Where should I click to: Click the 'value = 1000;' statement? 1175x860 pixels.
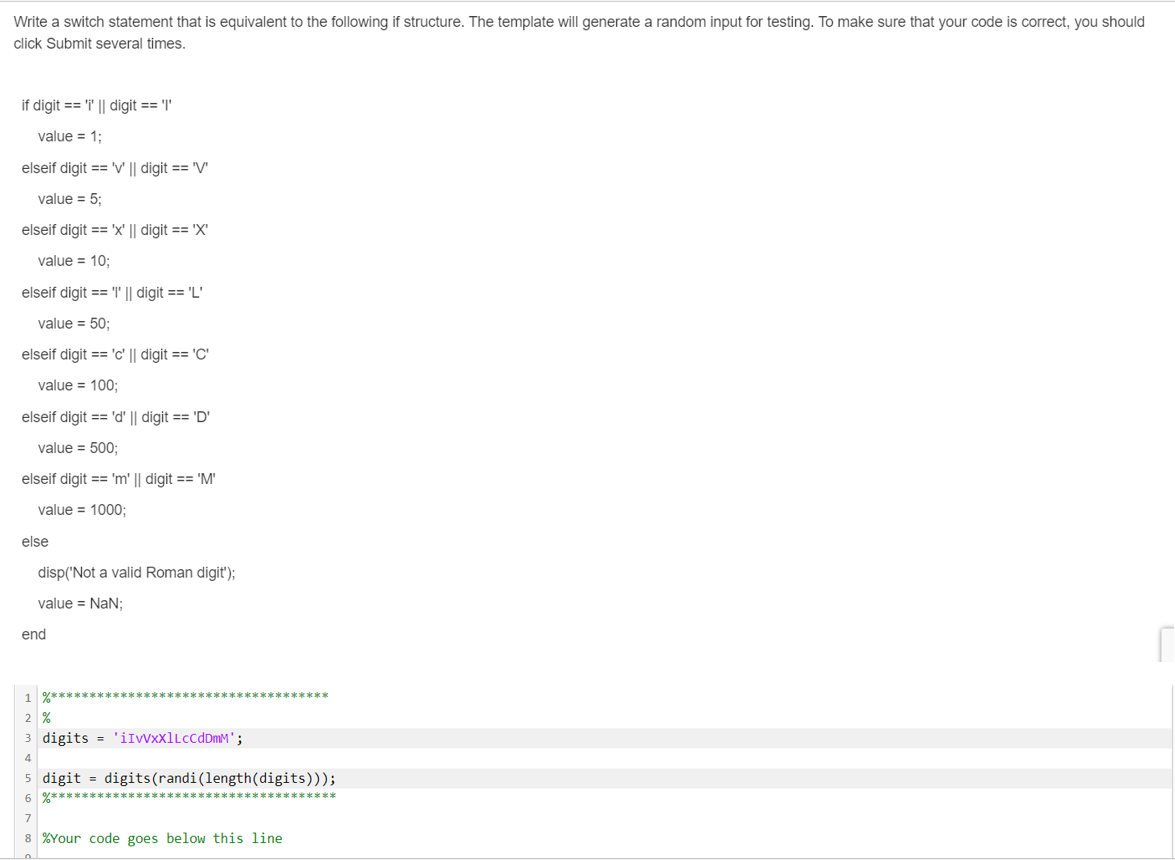point(81,509)
